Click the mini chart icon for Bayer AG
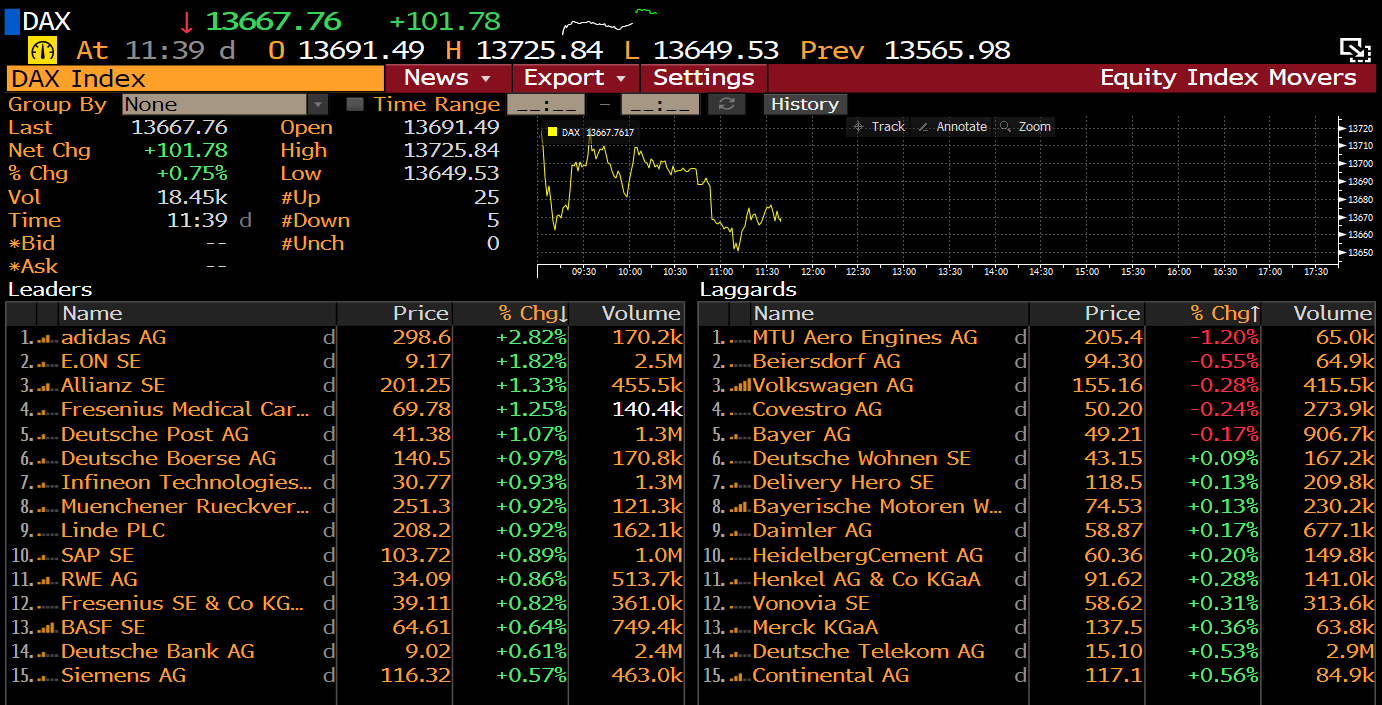Screen dimensions: 1382x705 [740, 436]
